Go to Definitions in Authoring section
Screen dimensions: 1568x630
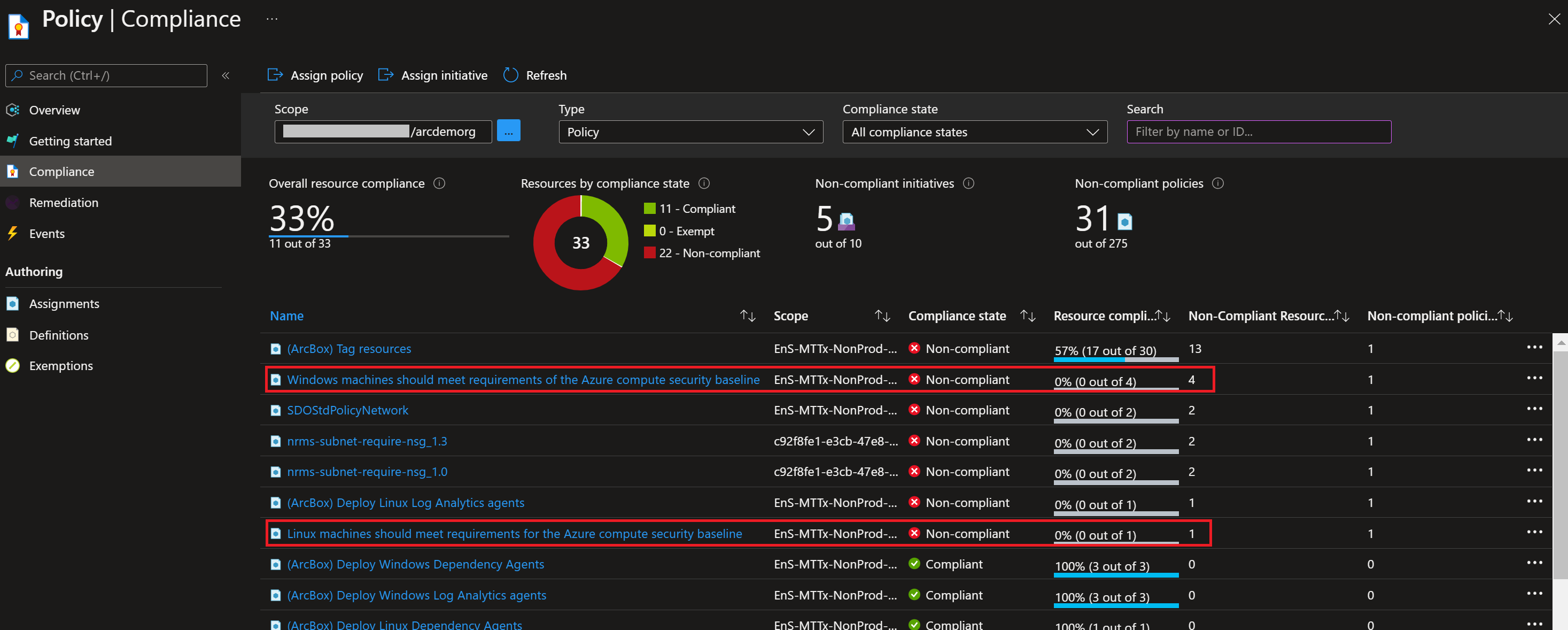[58, 335]
